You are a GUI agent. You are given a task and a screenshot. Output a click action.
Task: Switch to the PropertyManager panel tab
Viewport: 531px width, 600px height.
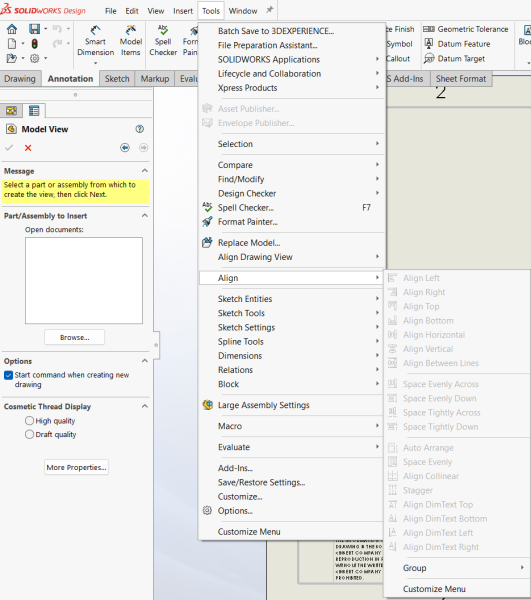[x=34, y=111]
